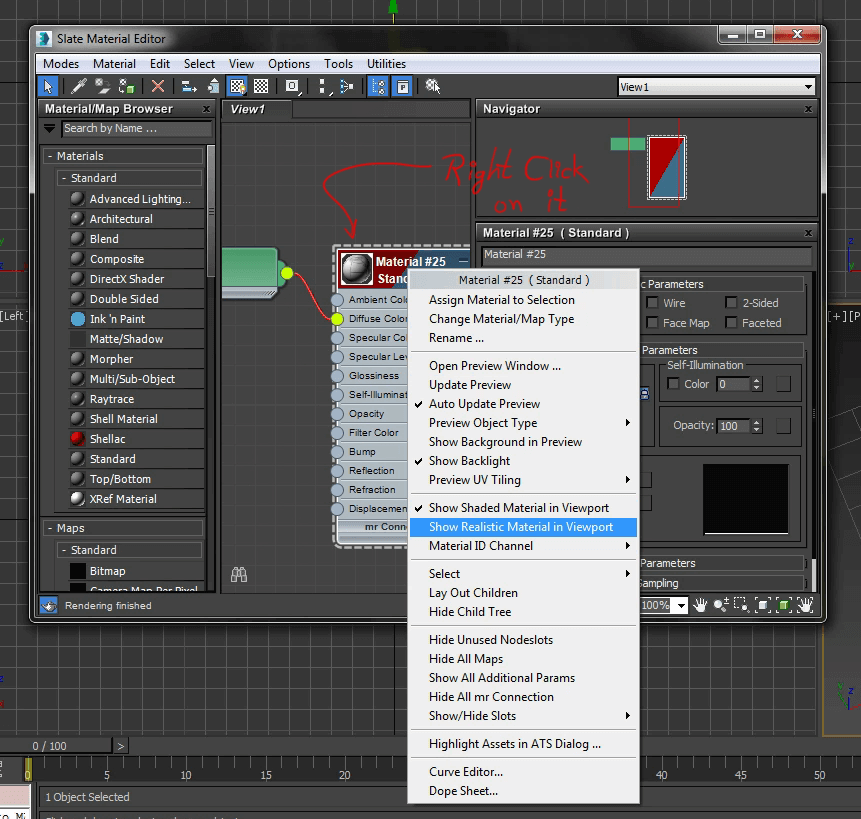The image size is (861, 819).
Task: Choose Rename ... in context menu
Action: coord(524,338)
